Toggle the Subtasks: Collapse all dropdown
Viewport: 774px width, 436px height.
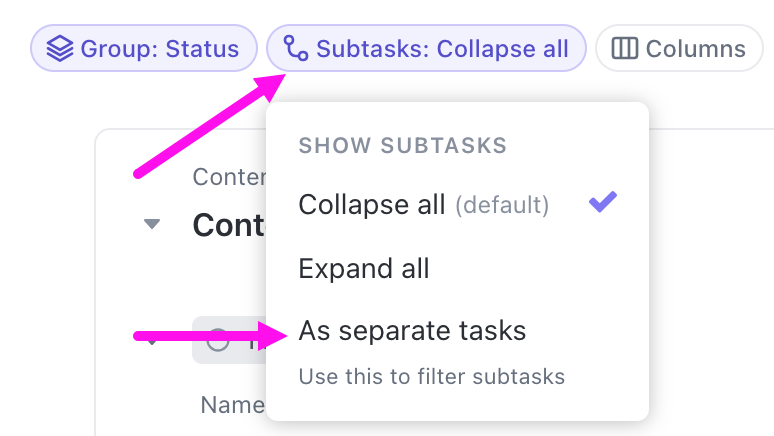tap(426, 48)
